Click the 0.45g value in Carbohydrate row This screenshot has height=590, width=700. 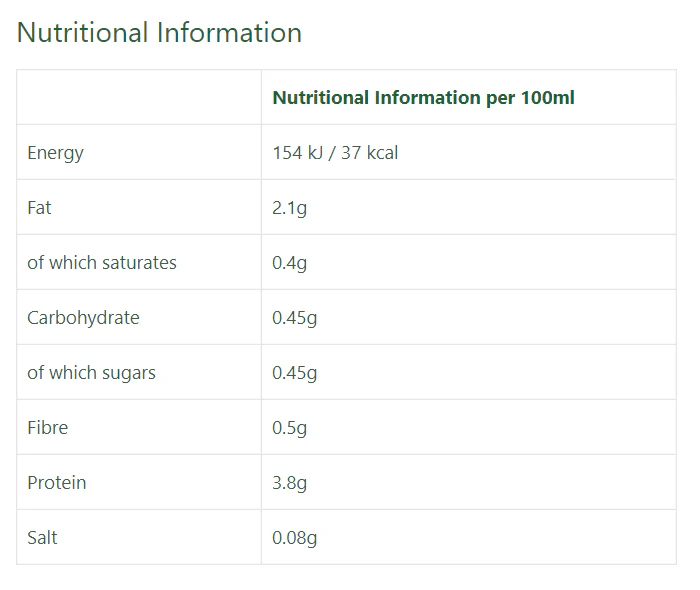(294, 318)
